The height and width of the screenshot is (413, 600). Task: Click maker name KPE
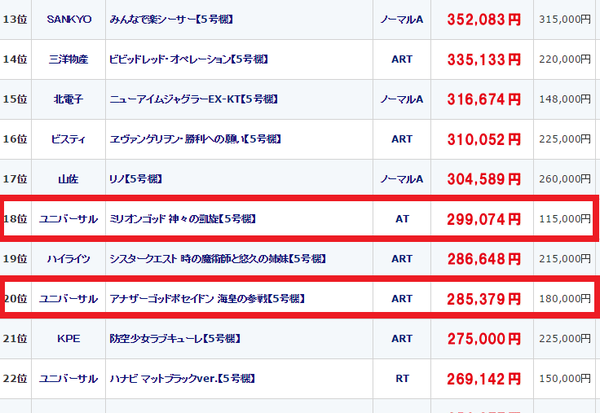[x=68, y=338]
